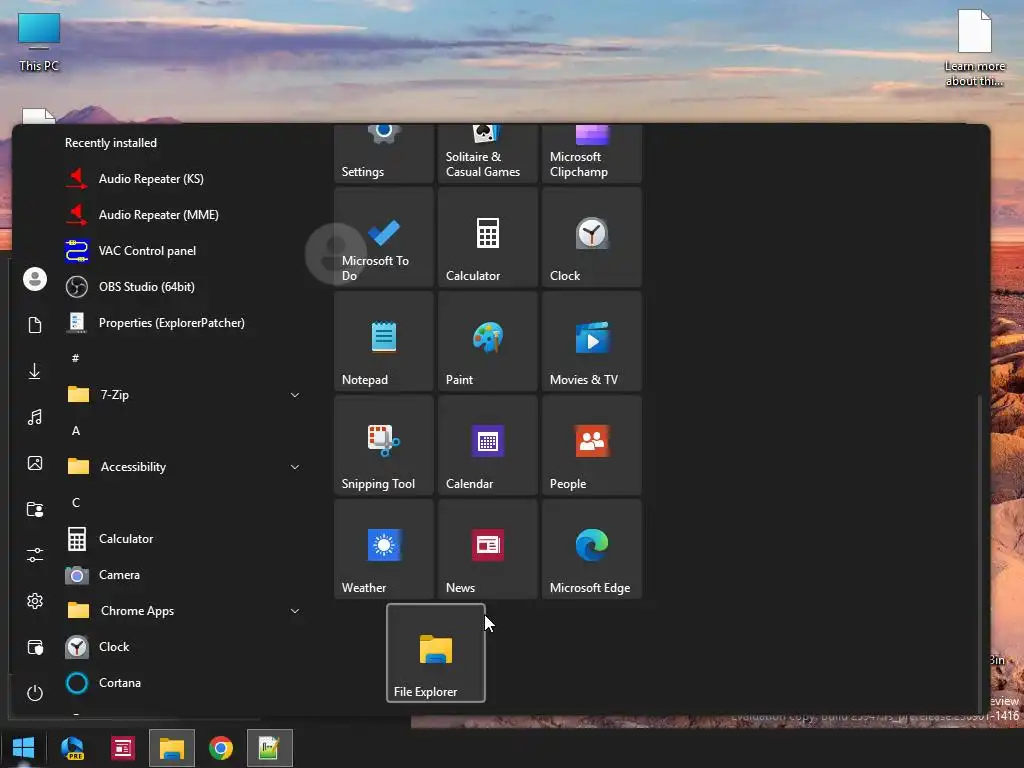The image size is (1024, 768).
Task: Open the People tile
Action: [x=592, y=445]
